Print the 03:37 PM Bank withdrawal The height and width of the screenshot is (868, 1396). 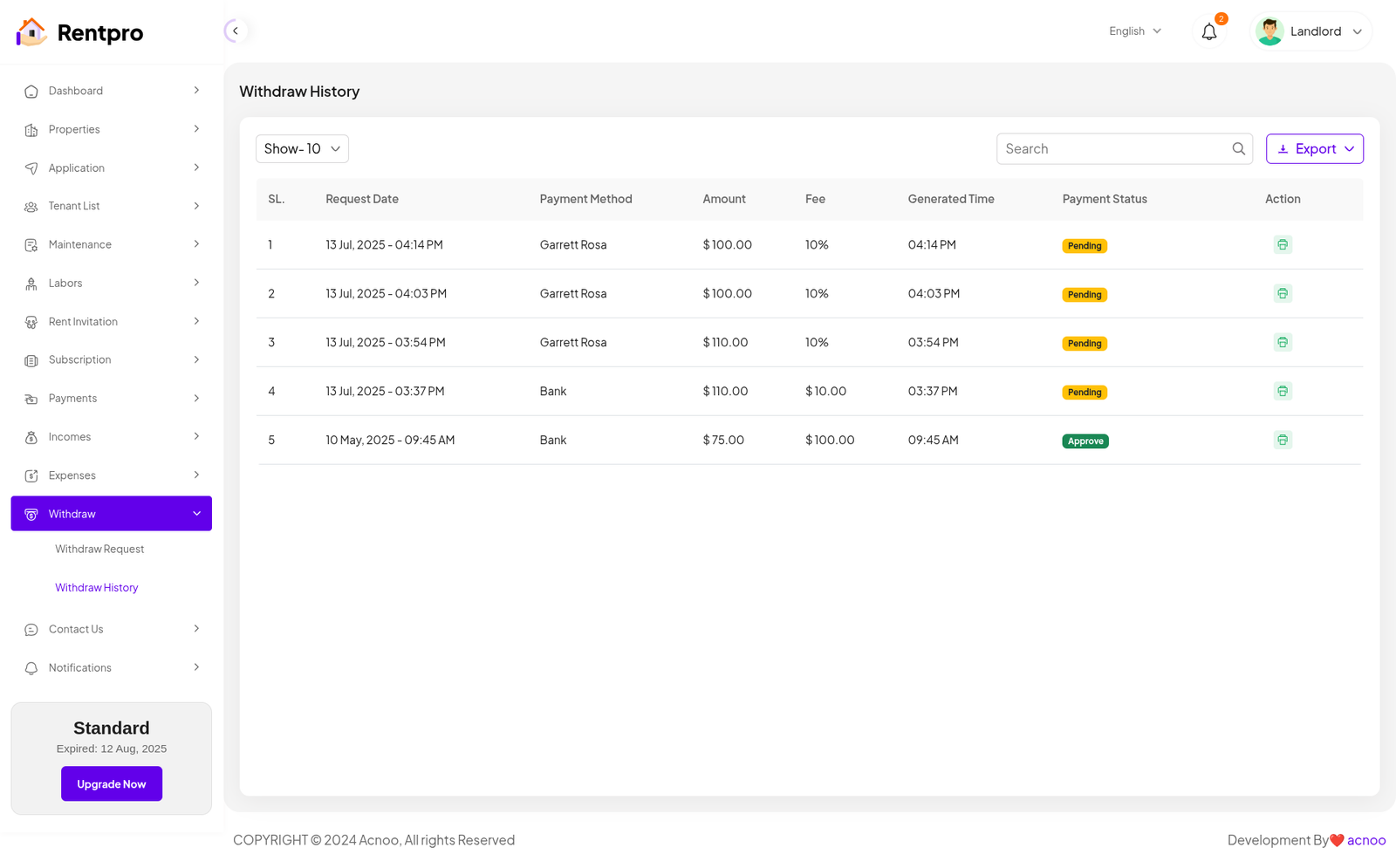[1282, 392]
